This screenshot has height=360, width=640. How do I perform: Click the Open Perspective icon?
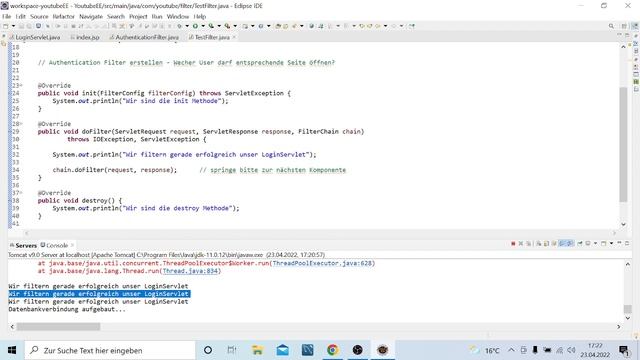pyautogui.click(x=624, y=26)
